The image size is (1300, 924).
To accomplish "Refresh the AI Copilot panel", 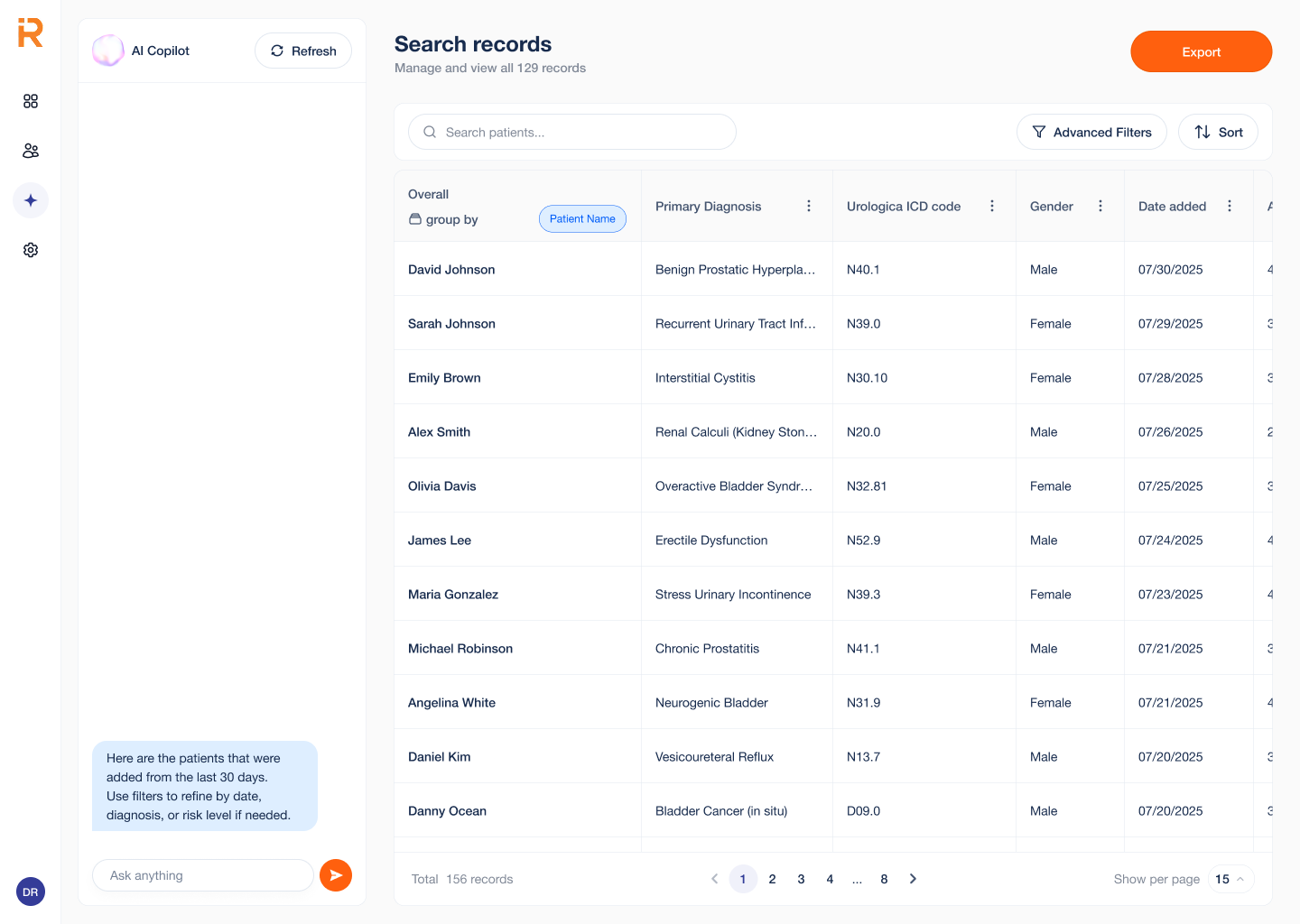I will point(303,51).
